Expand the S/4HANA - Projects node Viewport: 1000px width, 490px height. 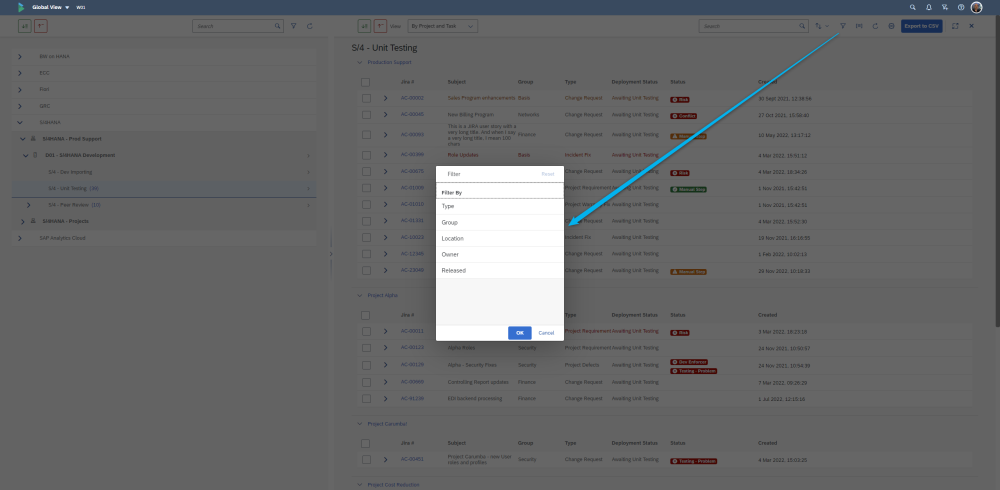[22, 221]
